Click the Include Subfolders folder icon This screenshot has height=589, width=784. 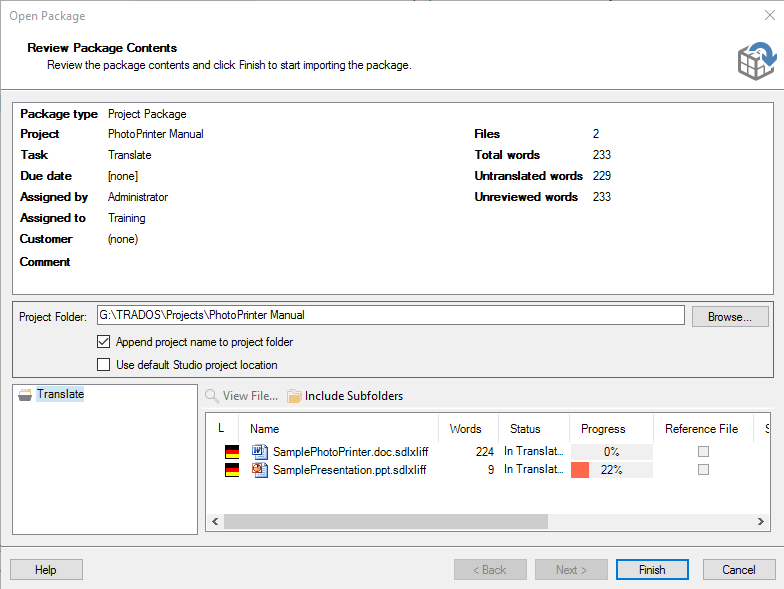[x=294, y=396]
